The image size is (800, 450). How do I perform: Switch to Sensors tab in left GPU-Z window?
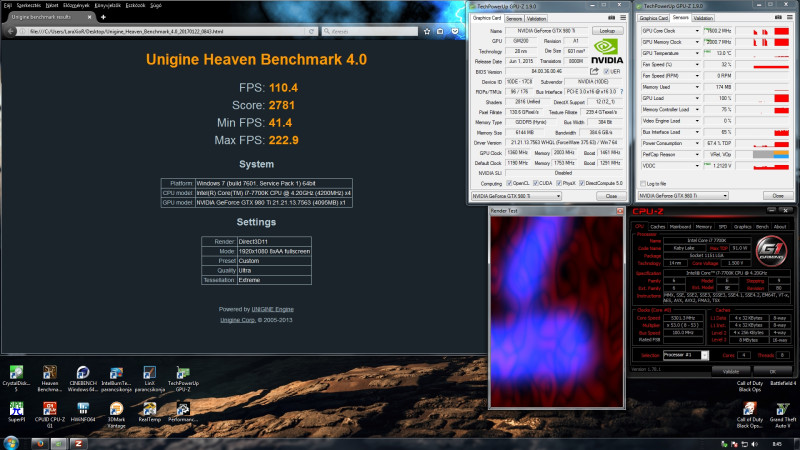514,19
